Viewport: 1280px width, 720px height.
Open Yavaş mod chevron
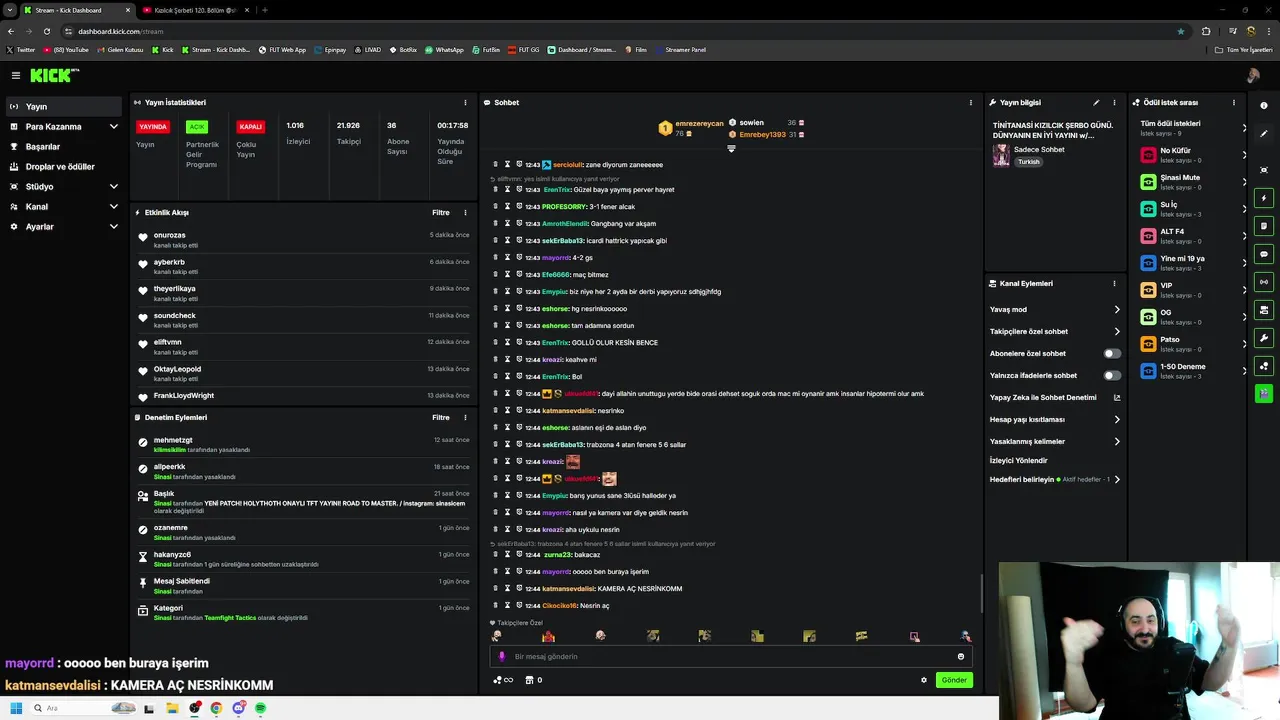point(1117,309)
